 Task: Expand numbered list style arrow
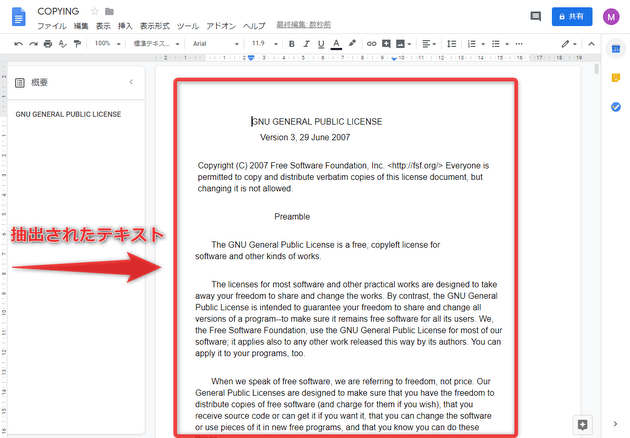pos(483,44)
